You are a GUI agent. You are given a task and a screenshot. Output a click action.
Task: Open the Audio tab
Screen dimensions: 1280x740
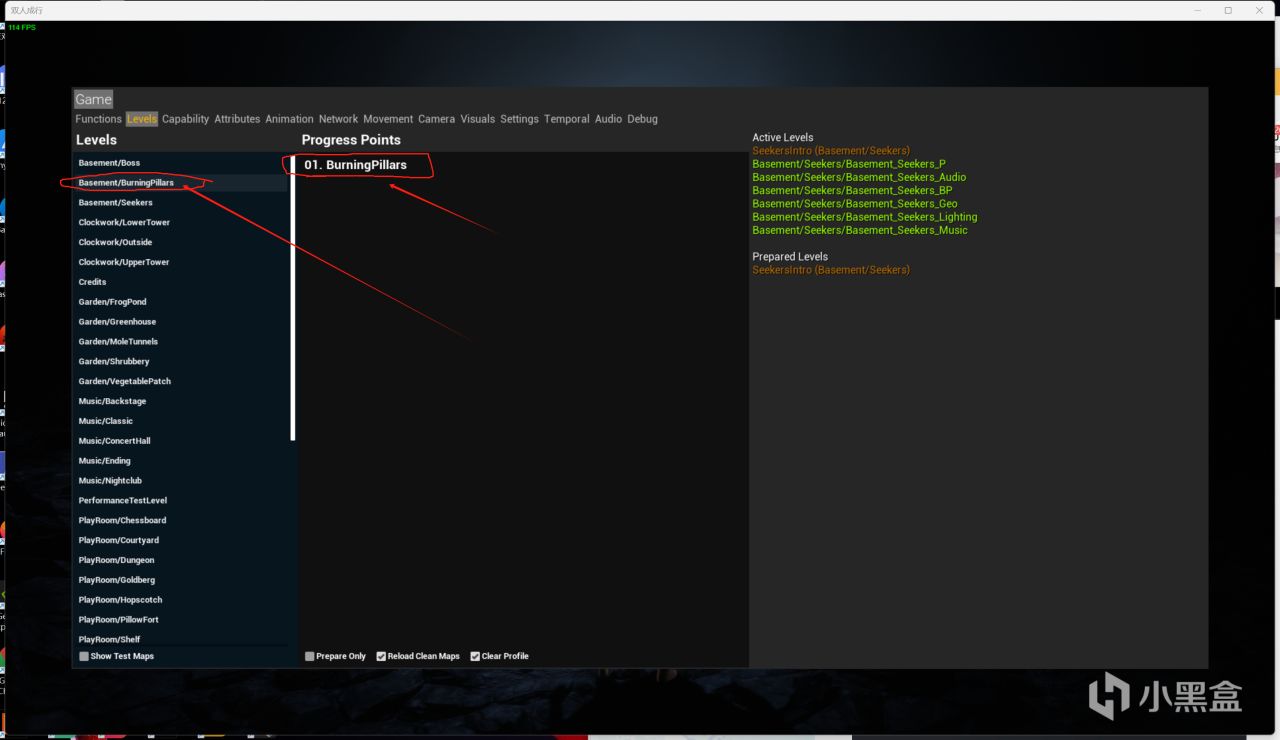click(x=608, y=119)
